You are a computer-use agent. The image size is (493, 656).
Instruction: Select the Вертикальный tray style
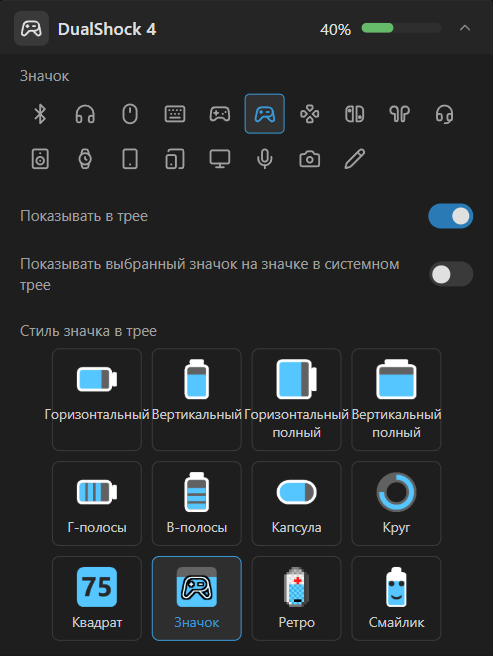pos(197,400)
